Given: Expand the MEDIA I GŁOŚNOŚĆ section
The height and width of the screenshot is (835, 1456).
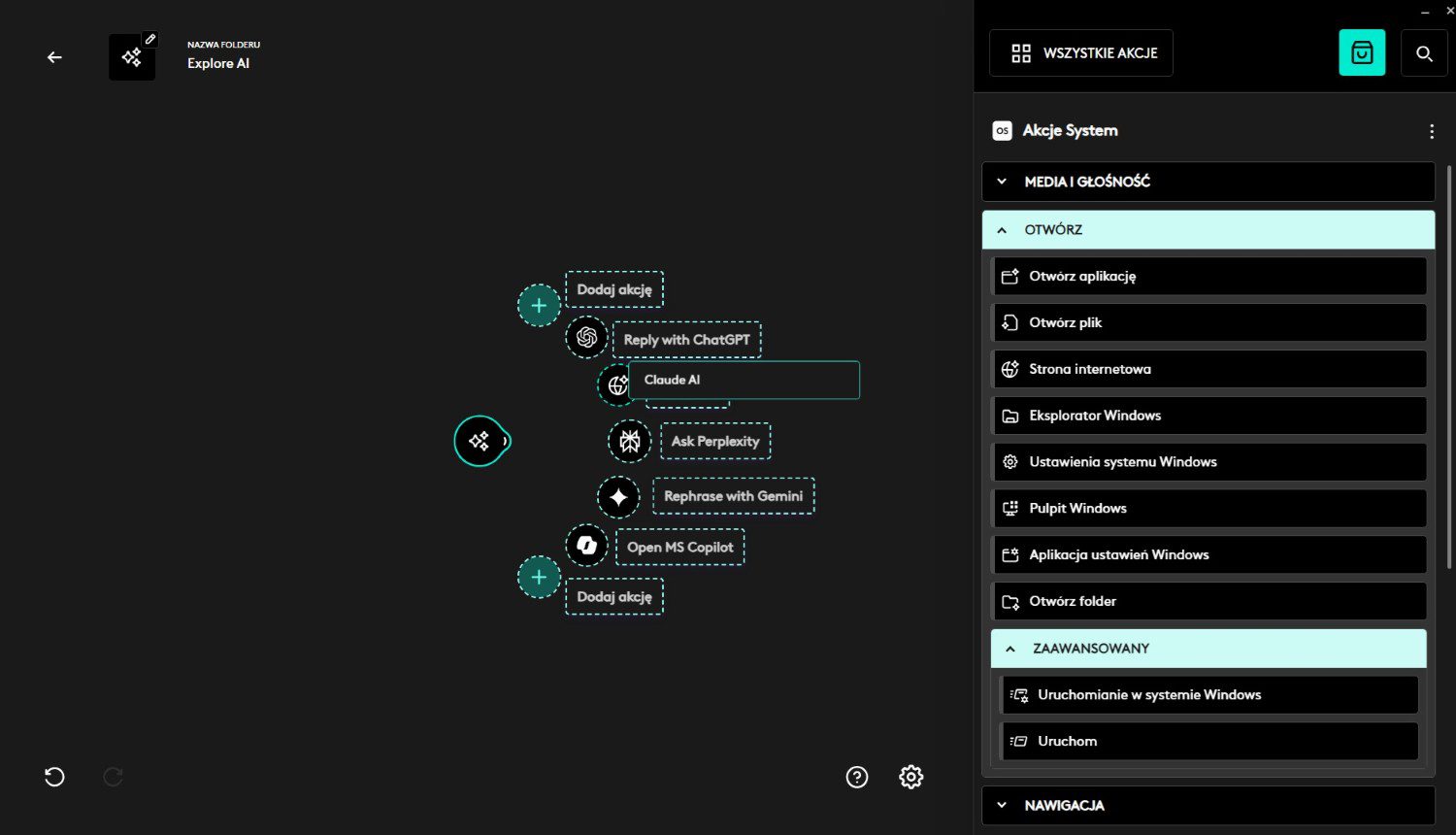Looking at the screenshot, I should (x=1208, y=182).
